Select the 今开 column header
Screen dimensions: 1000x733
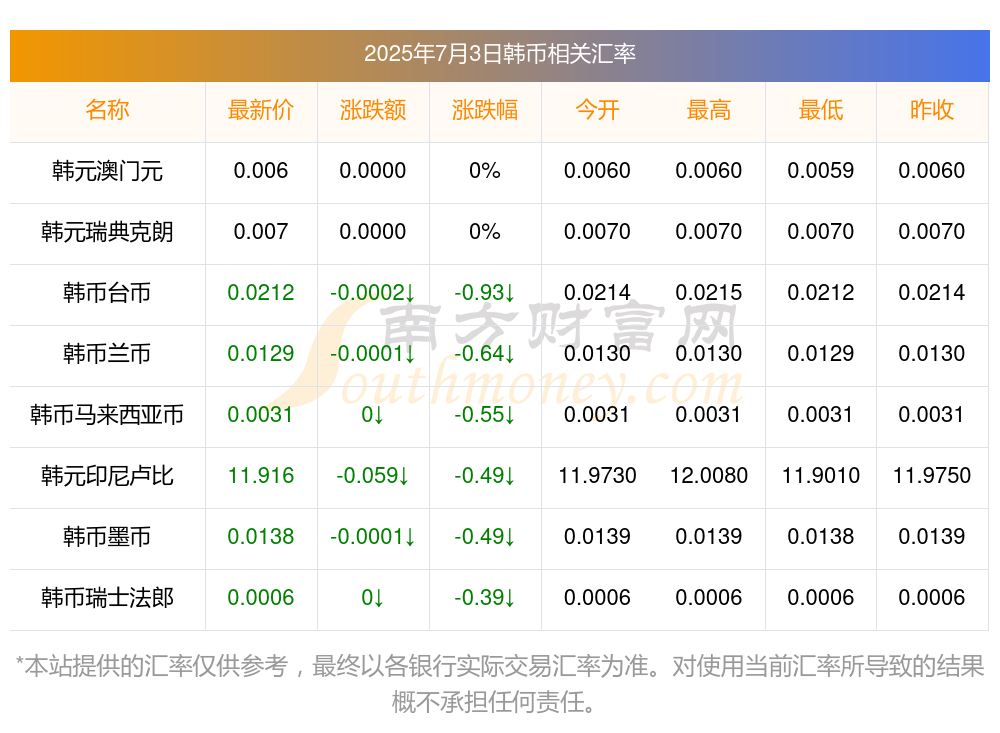(597, 110)
